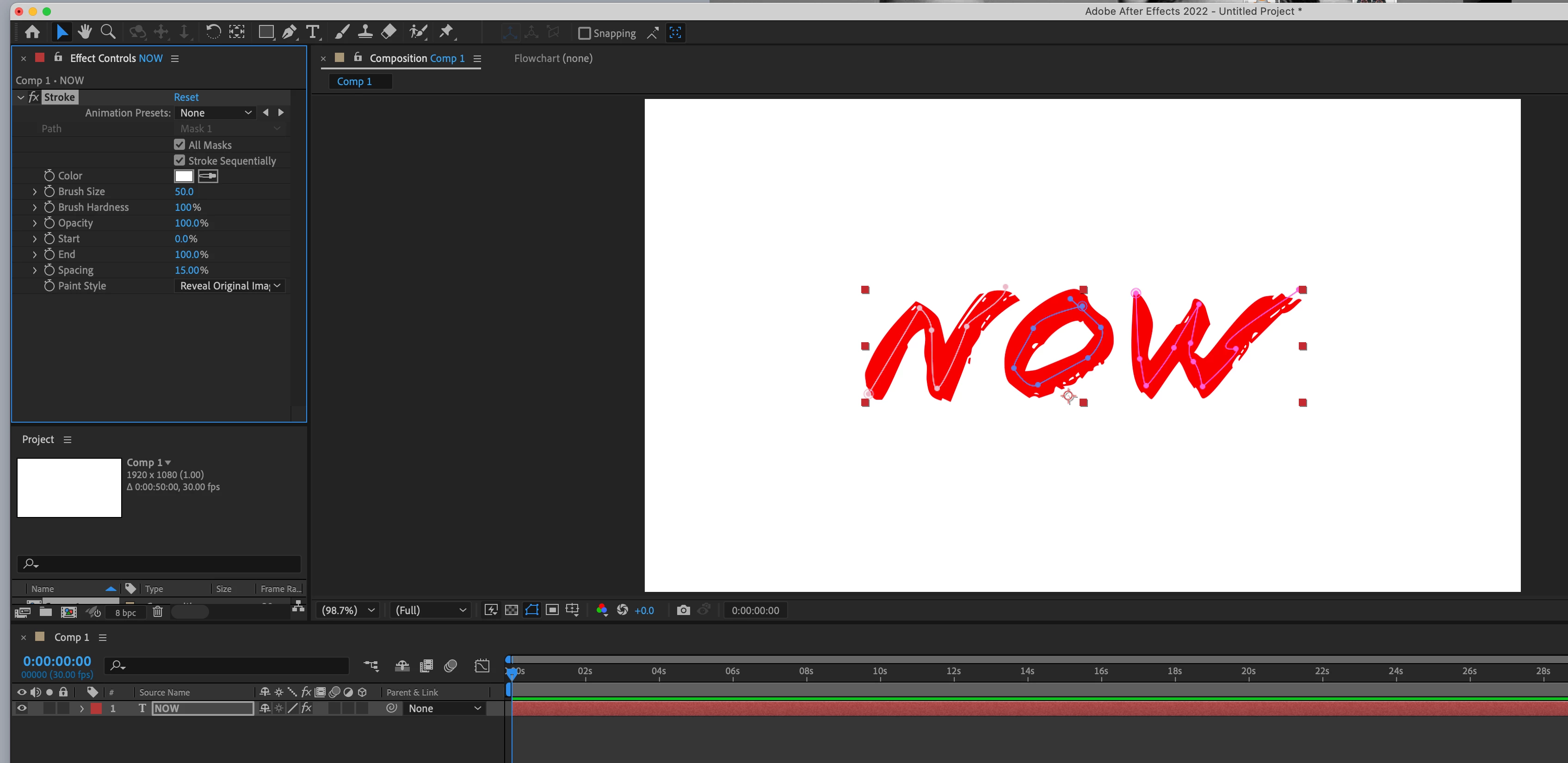Switch to Flowchart (none) tab
Screen dimensions: 1568x763
point(553,58)
